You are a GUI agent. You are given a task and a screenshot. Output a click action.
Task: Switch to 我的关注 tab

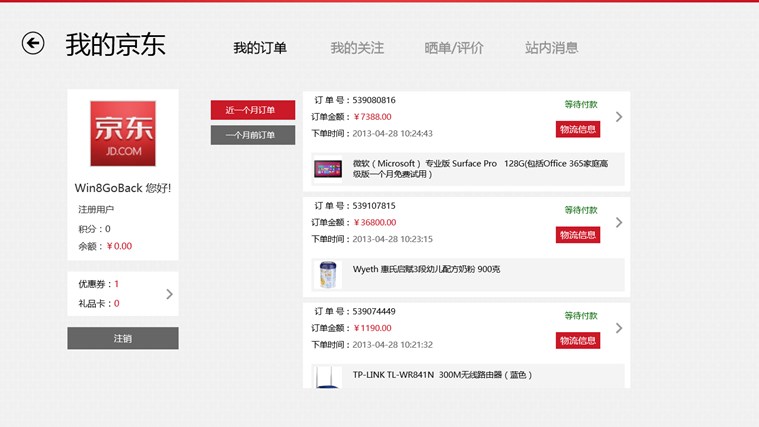tap(357, 48)
